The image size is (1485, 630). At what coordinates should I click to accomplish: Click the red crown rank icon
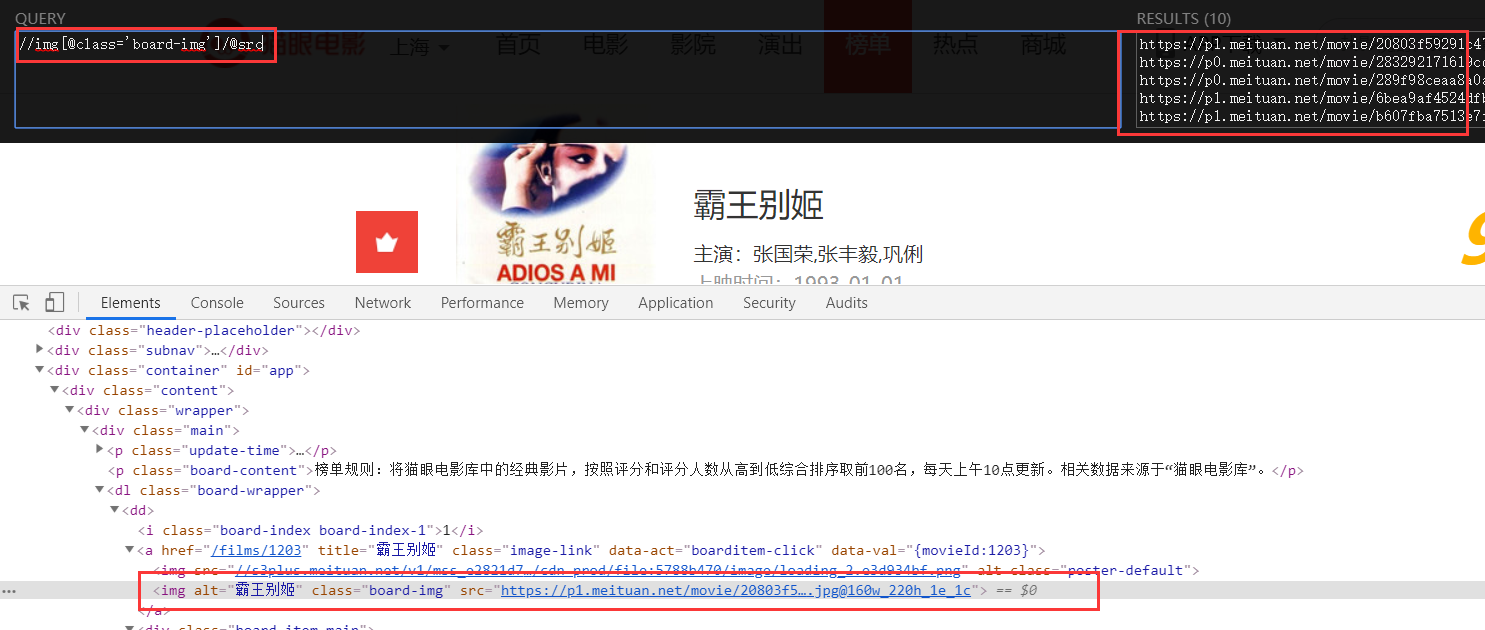pos(386,242)
